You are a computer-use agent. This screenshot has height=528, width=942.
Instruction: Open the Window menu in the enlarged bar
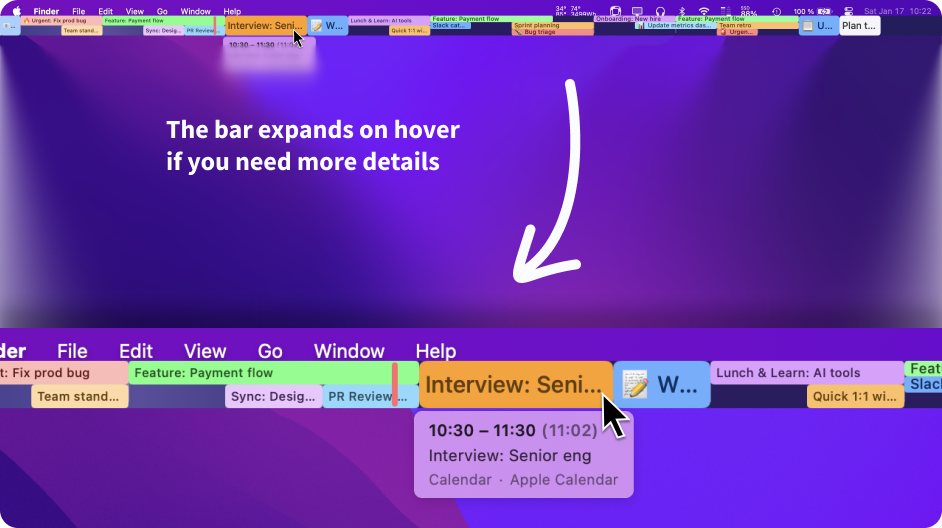point(349,351)
